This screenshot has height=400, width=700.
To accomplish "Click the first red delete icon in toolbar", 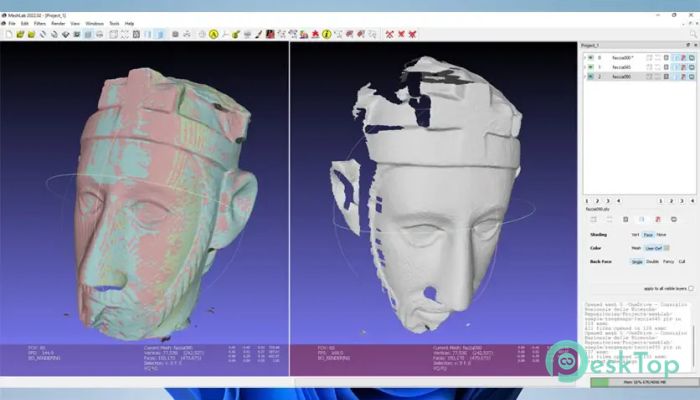I will point(390,34).
